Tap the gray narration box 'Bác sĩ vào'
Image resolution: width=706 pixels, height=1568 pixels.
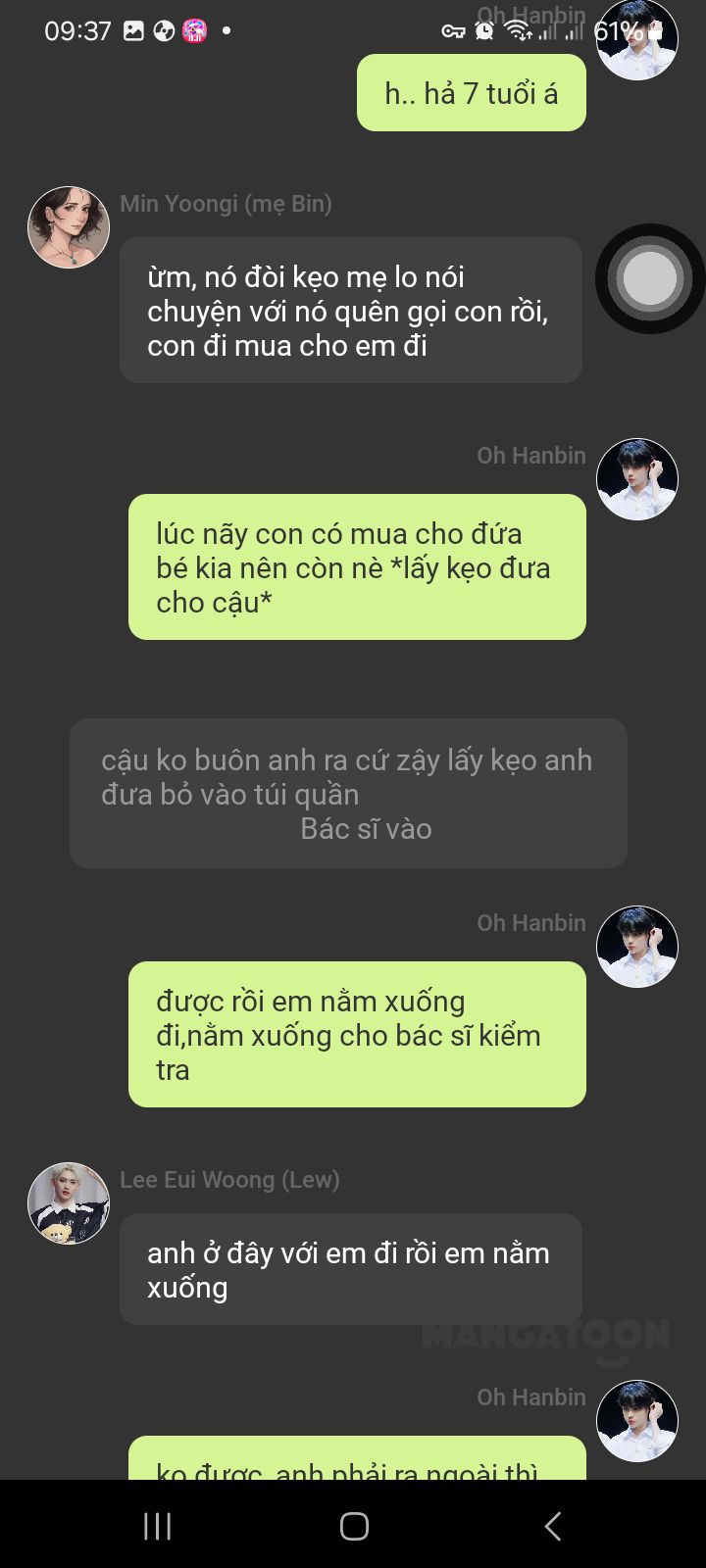point(348,794)
